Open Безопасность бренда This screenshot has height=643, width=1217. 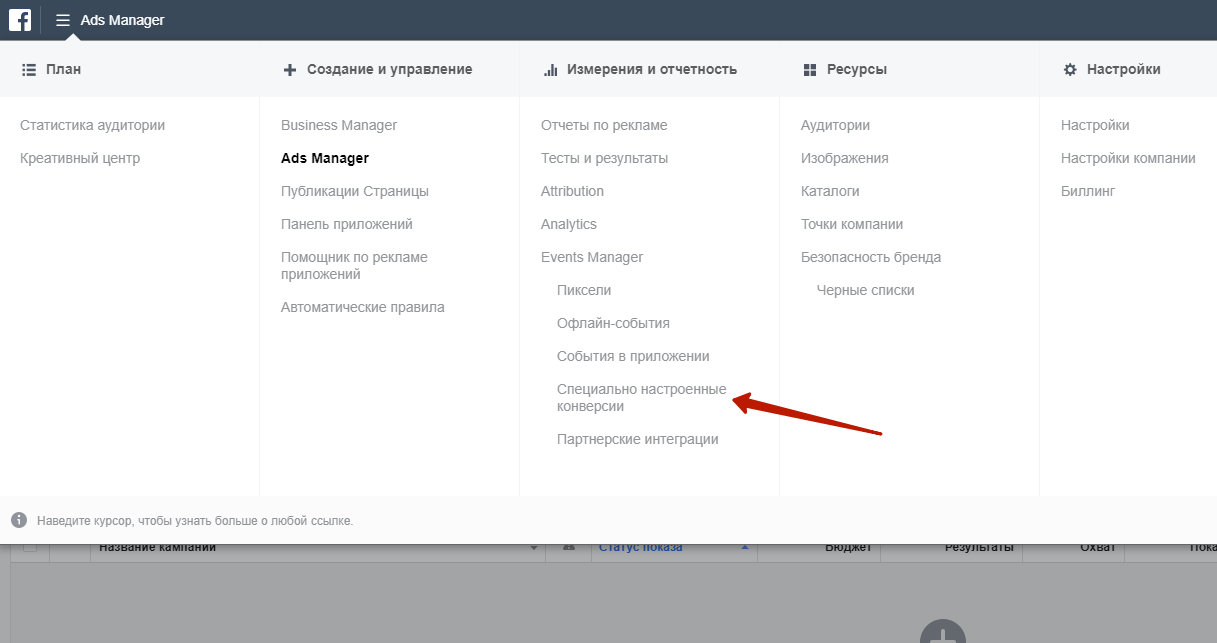coord(871,257)
